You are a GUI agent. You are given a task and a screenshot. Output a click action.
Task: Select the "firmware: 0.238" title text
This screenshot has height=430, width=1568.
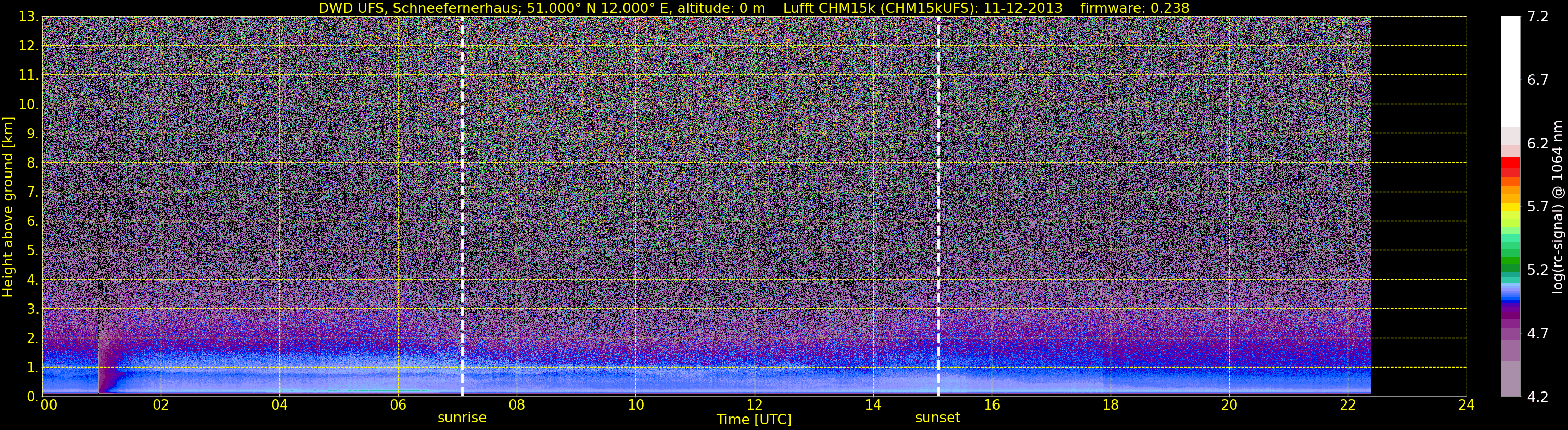1134,8
